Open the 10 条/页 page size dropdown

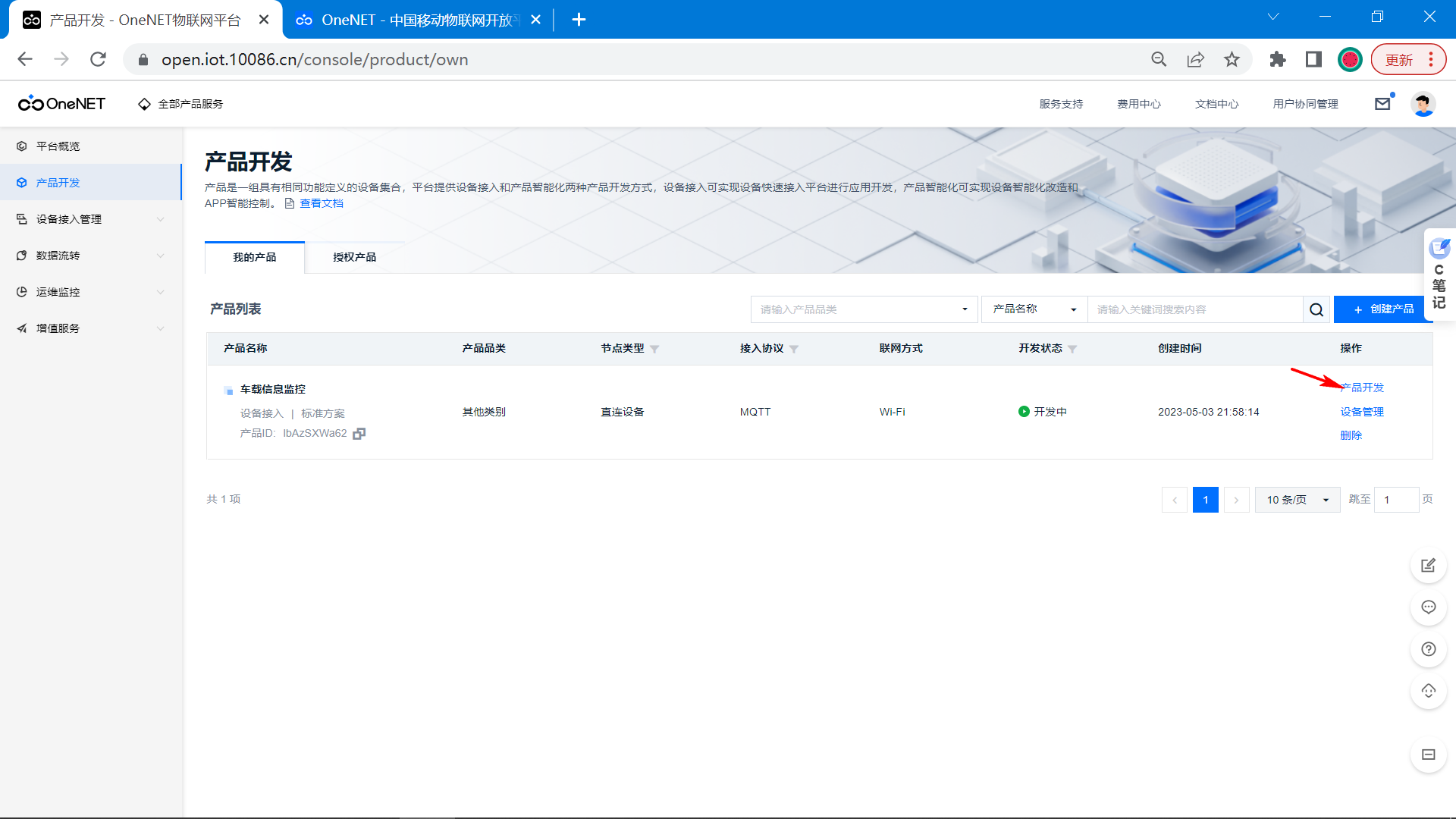(1298, 500)
